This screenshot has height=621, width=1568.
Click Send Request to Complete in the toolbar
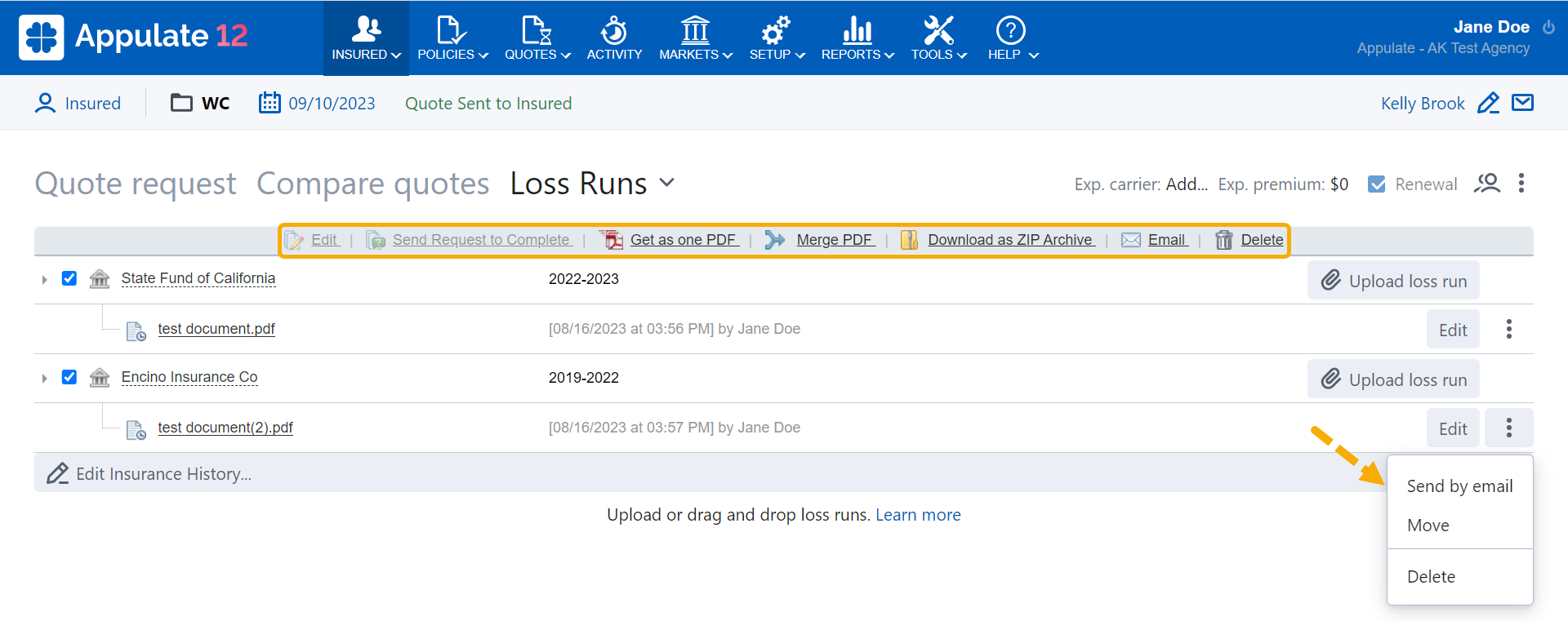pos(481,240)
